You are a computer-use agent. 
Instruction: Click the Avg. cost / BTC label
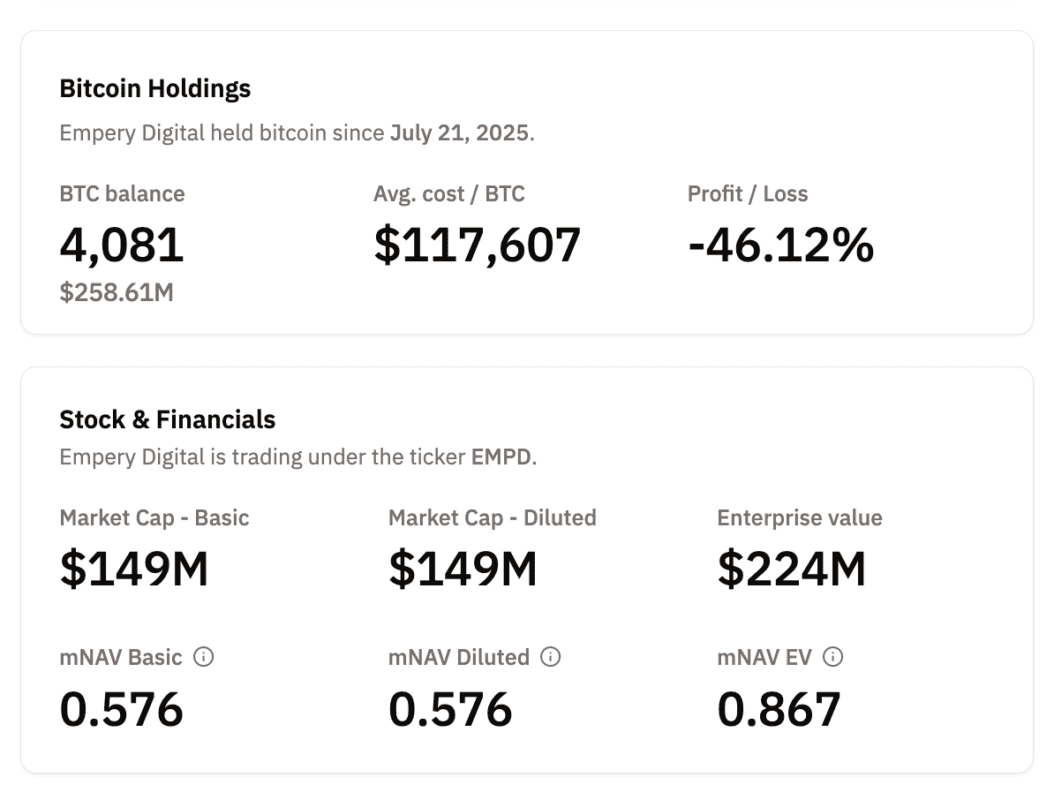coord(449,194)
